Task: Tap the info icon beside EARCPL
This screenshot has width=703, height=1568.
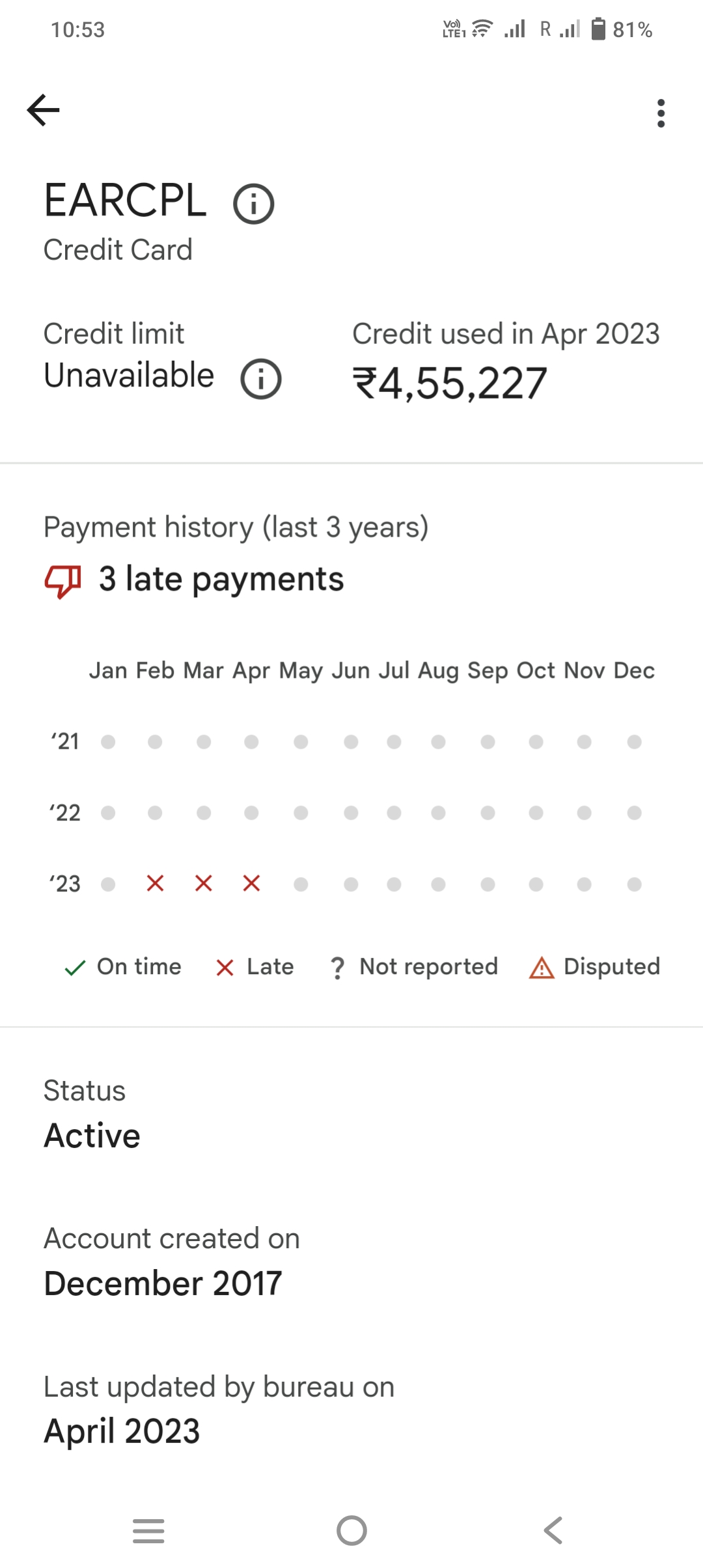Action: point(254,204)
